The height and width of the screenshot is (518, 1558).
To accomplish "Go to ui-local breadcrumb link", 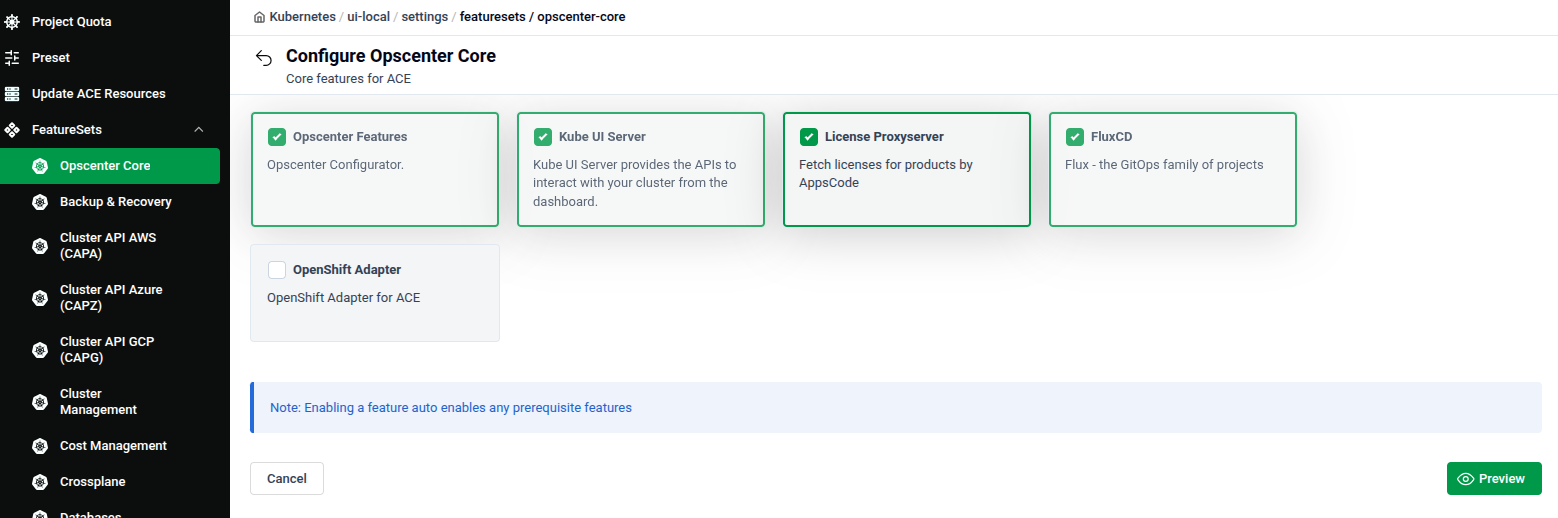I will (368, 17).
